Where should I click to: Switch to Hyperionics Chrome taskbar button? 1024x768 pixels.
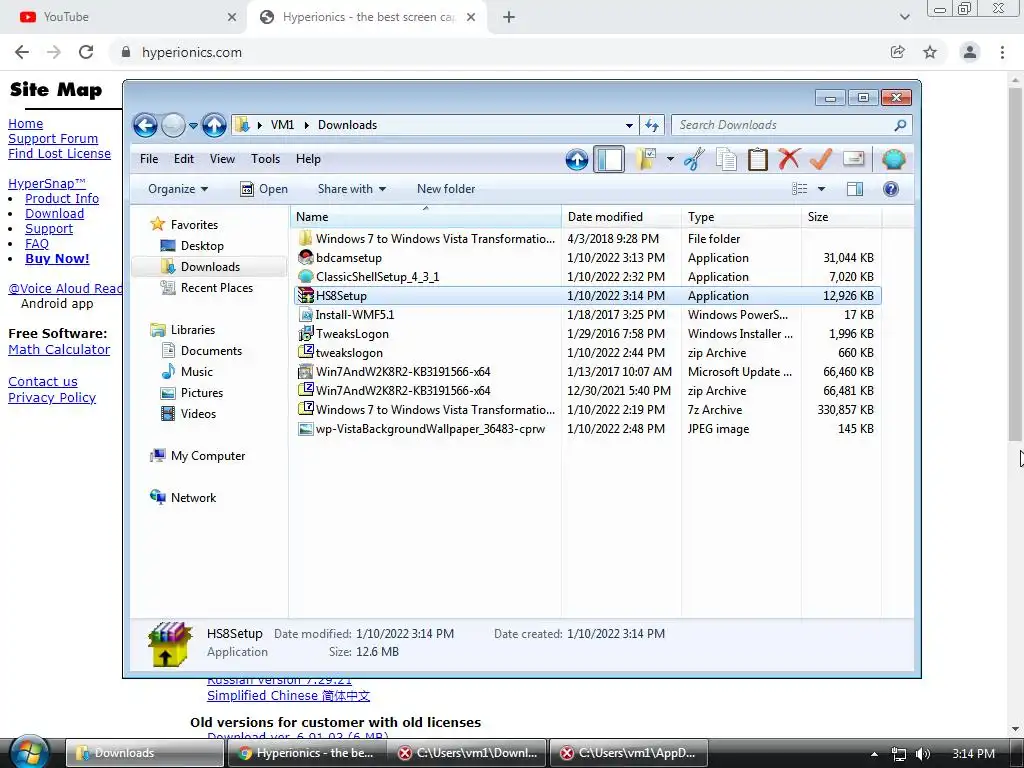pos(306,753)
